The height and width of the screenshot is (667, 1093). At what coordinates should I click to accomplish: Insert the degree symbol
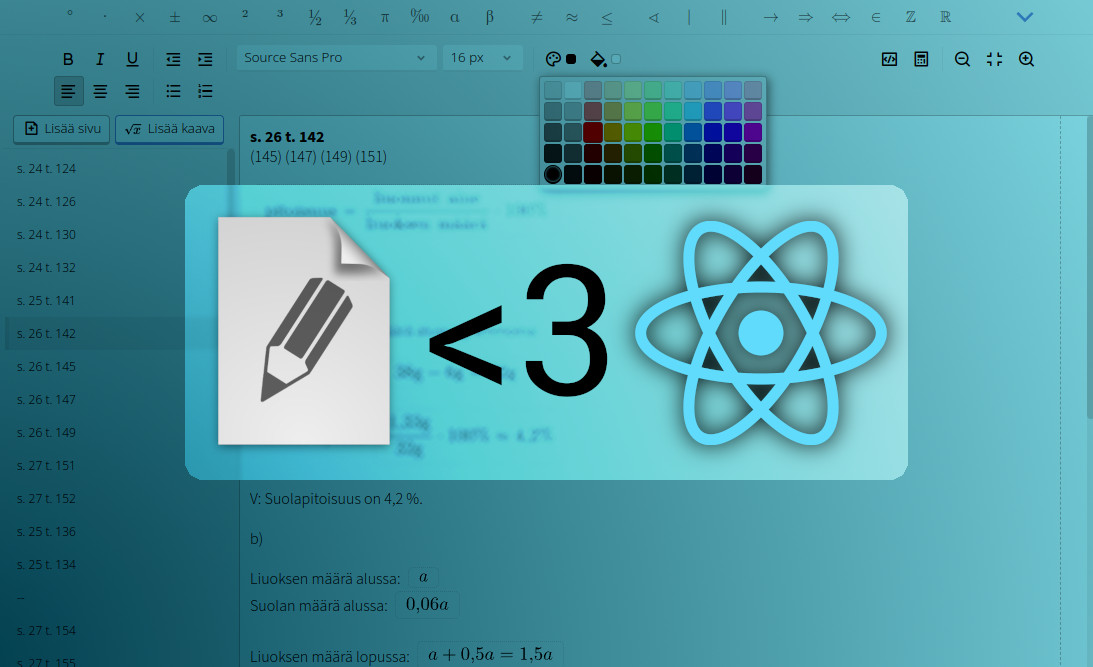click(70, 14)
